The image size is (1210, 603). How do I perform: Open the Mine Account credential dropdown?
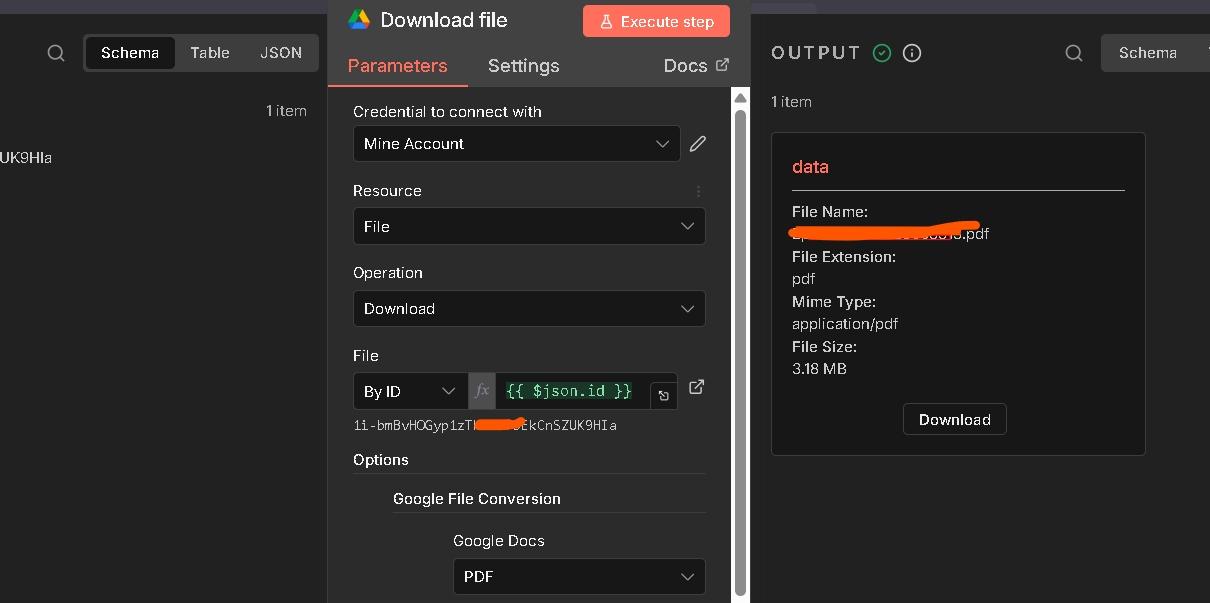(x=517, y=144)
